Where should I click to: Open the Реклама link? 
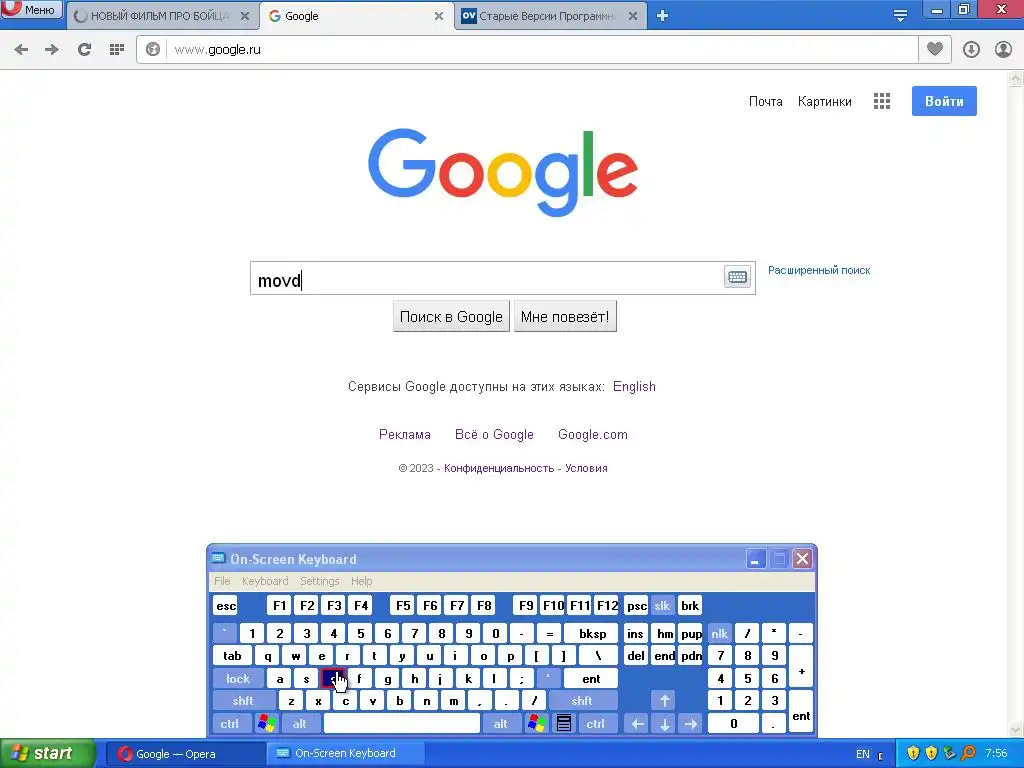pyautogui.click(x=405, y=435)
